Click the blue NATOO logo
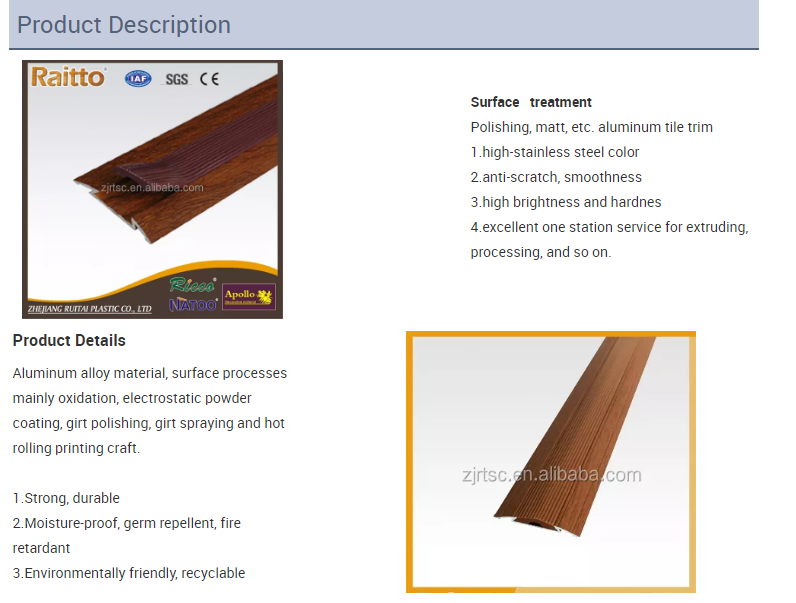The height and width of the screenshot is (603, 796). (192, 303)
